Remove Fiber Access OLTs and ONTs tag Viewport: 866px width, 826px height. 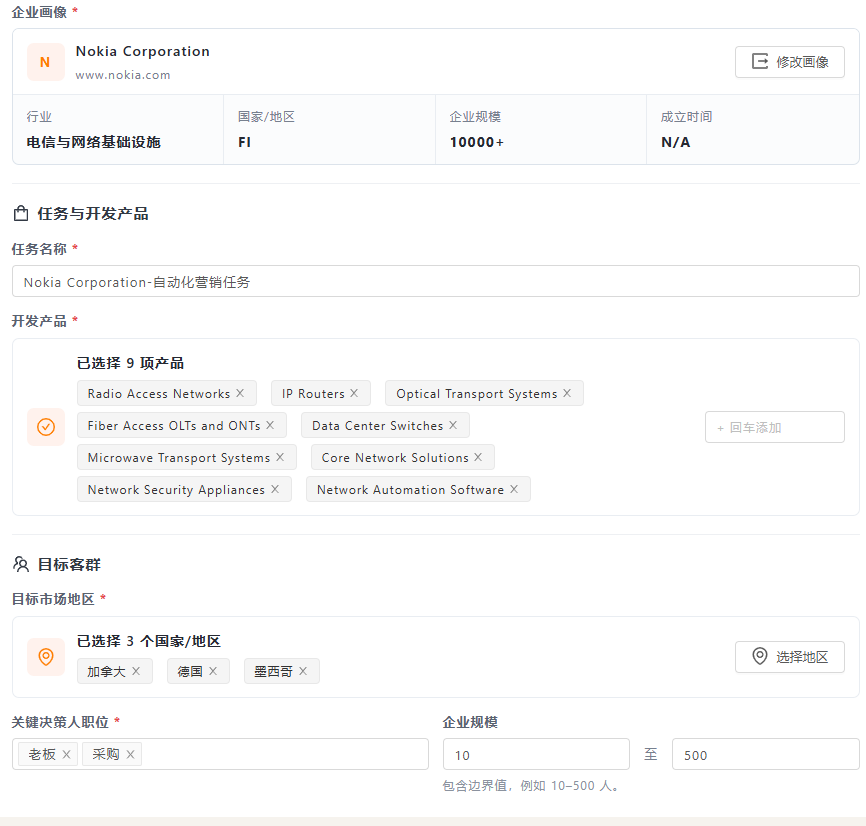click(270, 425)
